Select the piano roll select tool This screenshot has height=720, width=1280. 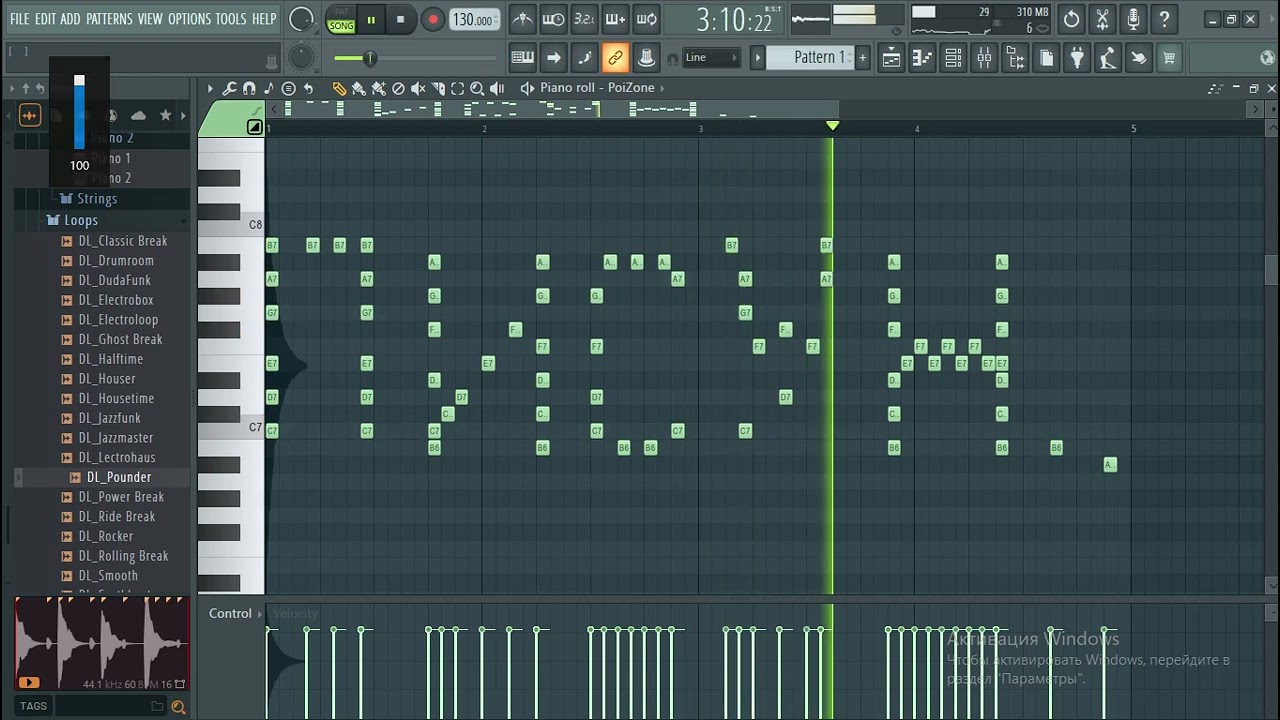pos(457,88)
